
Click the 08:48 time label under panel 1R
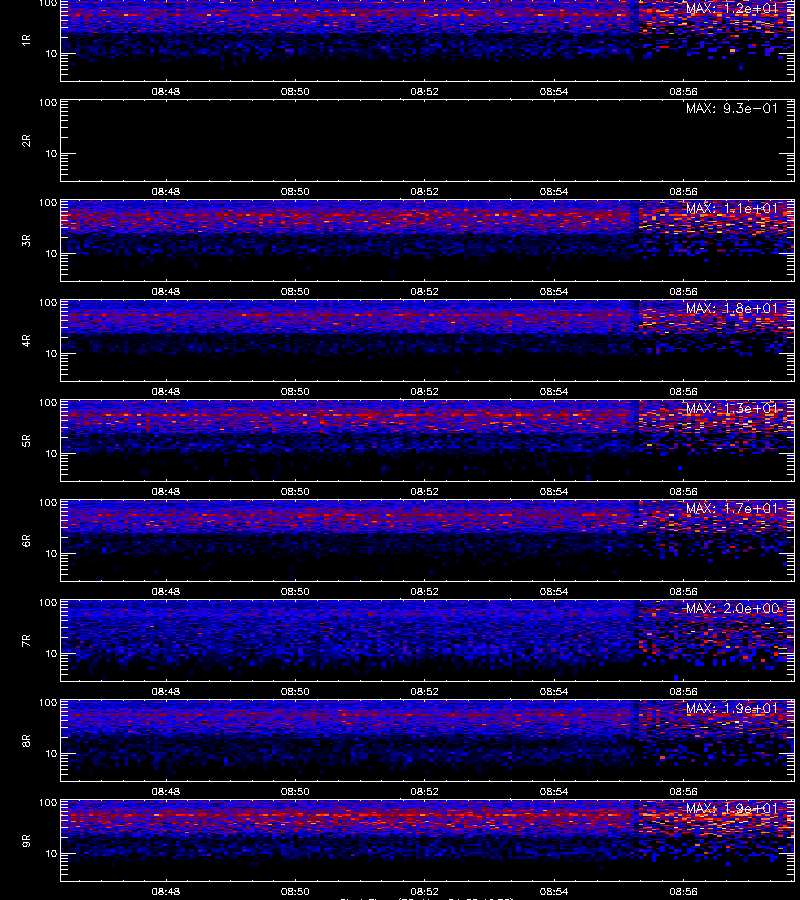click(166, 91)
